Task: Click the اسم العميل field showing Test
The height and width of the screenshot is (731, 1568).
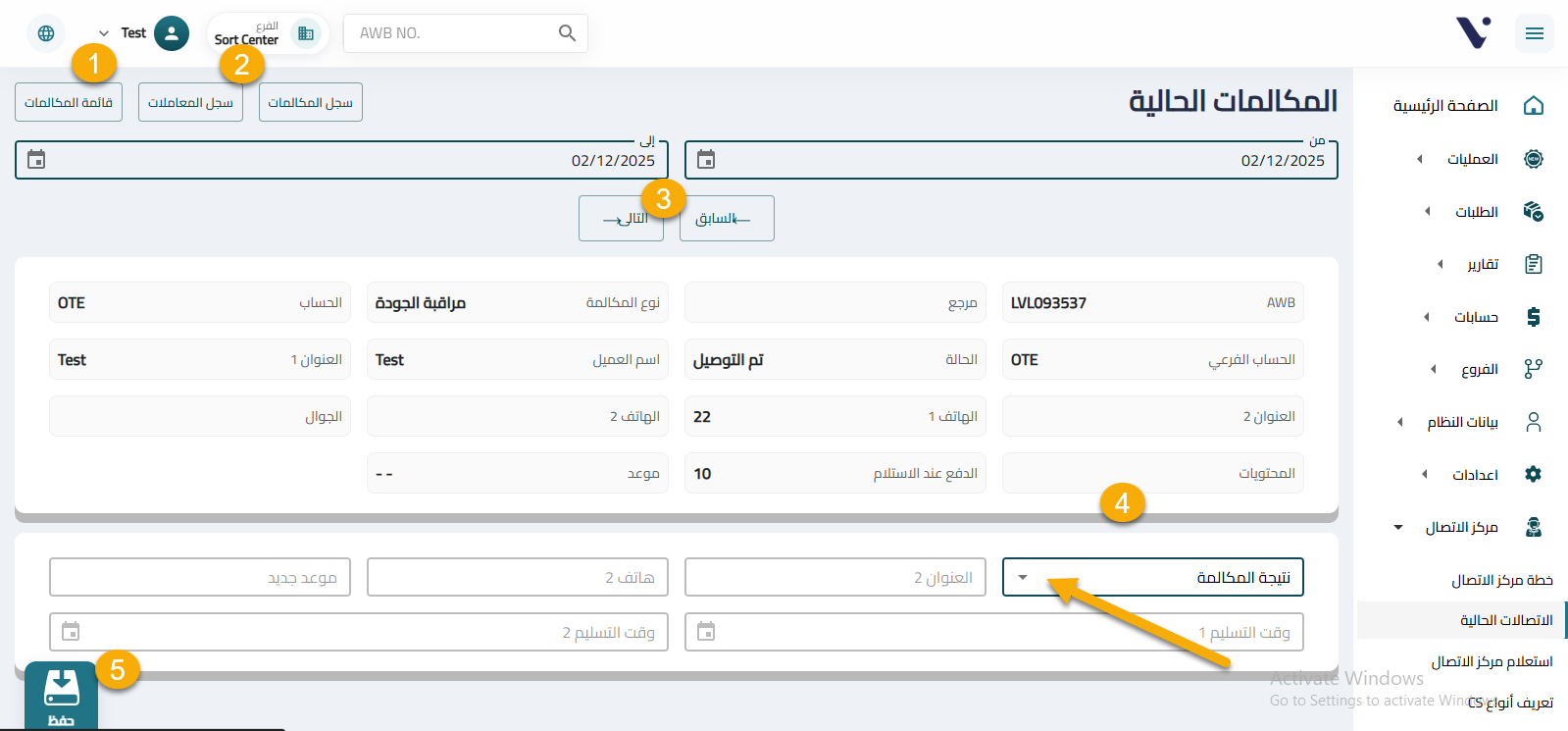Action: (x=518, y=359)
